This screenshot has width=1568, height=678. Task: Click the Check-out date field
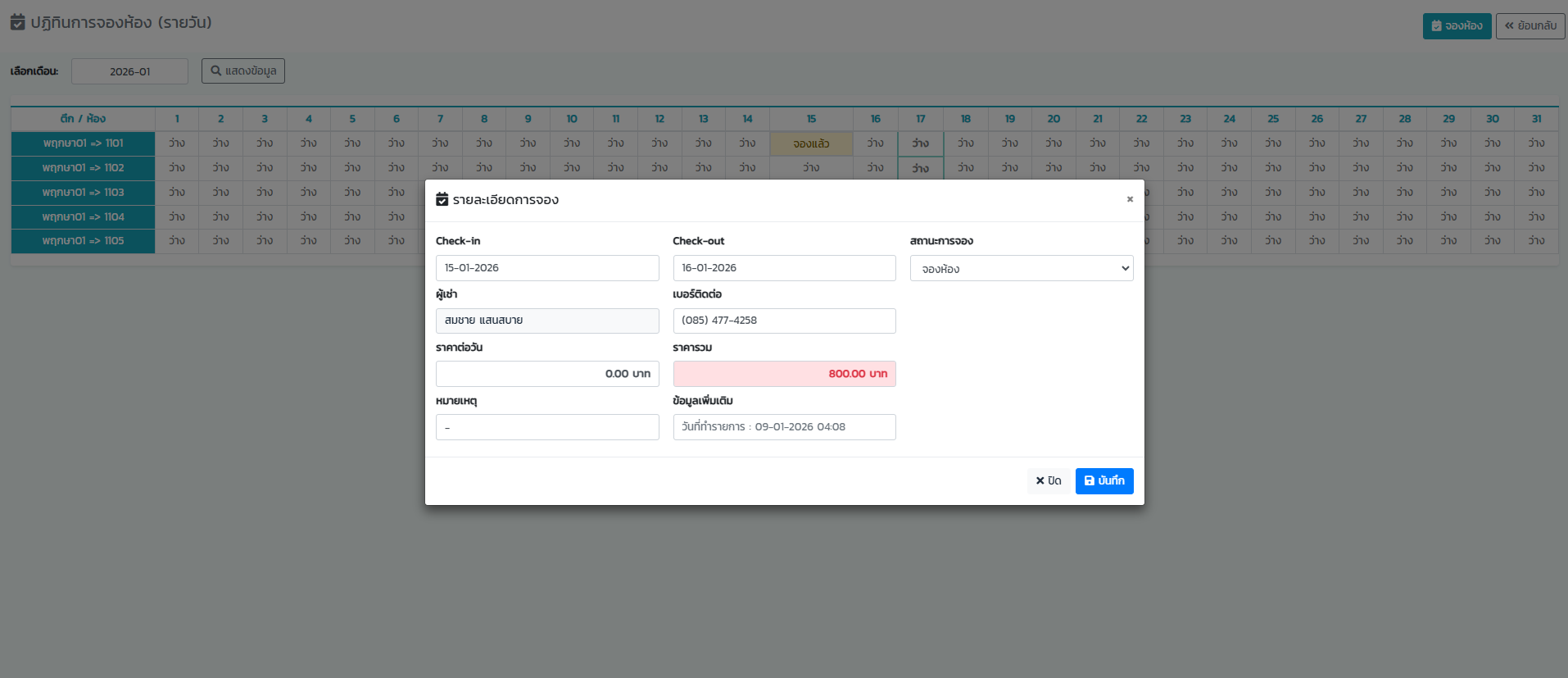coord(784,268)
